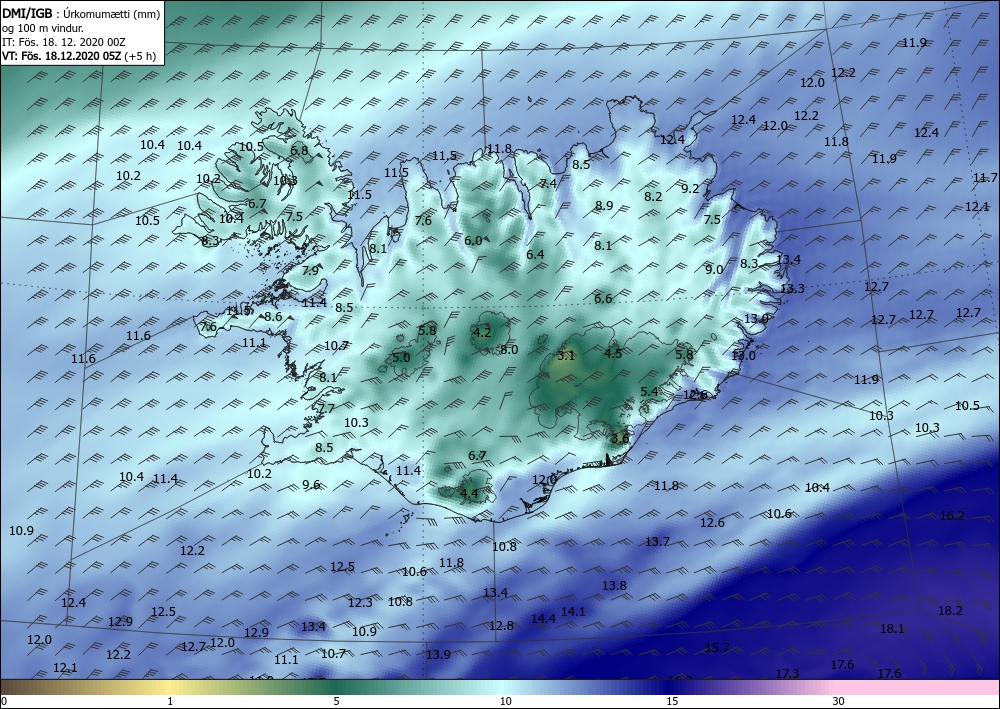Click the map value '17.3'
1000x709 pixels.
coord(788,673)
